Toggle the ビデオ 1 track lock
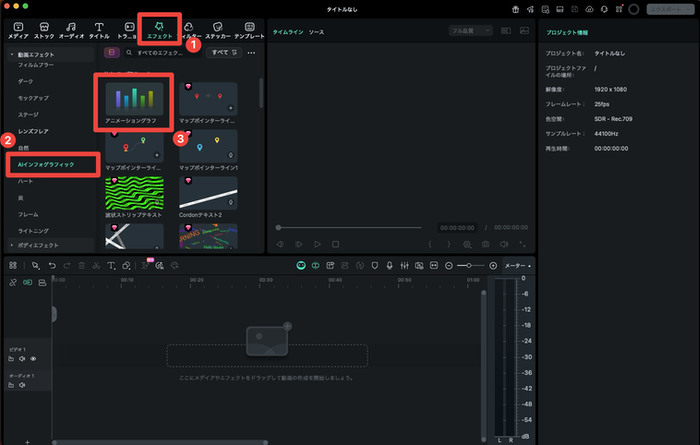 (x=11, y=358)
